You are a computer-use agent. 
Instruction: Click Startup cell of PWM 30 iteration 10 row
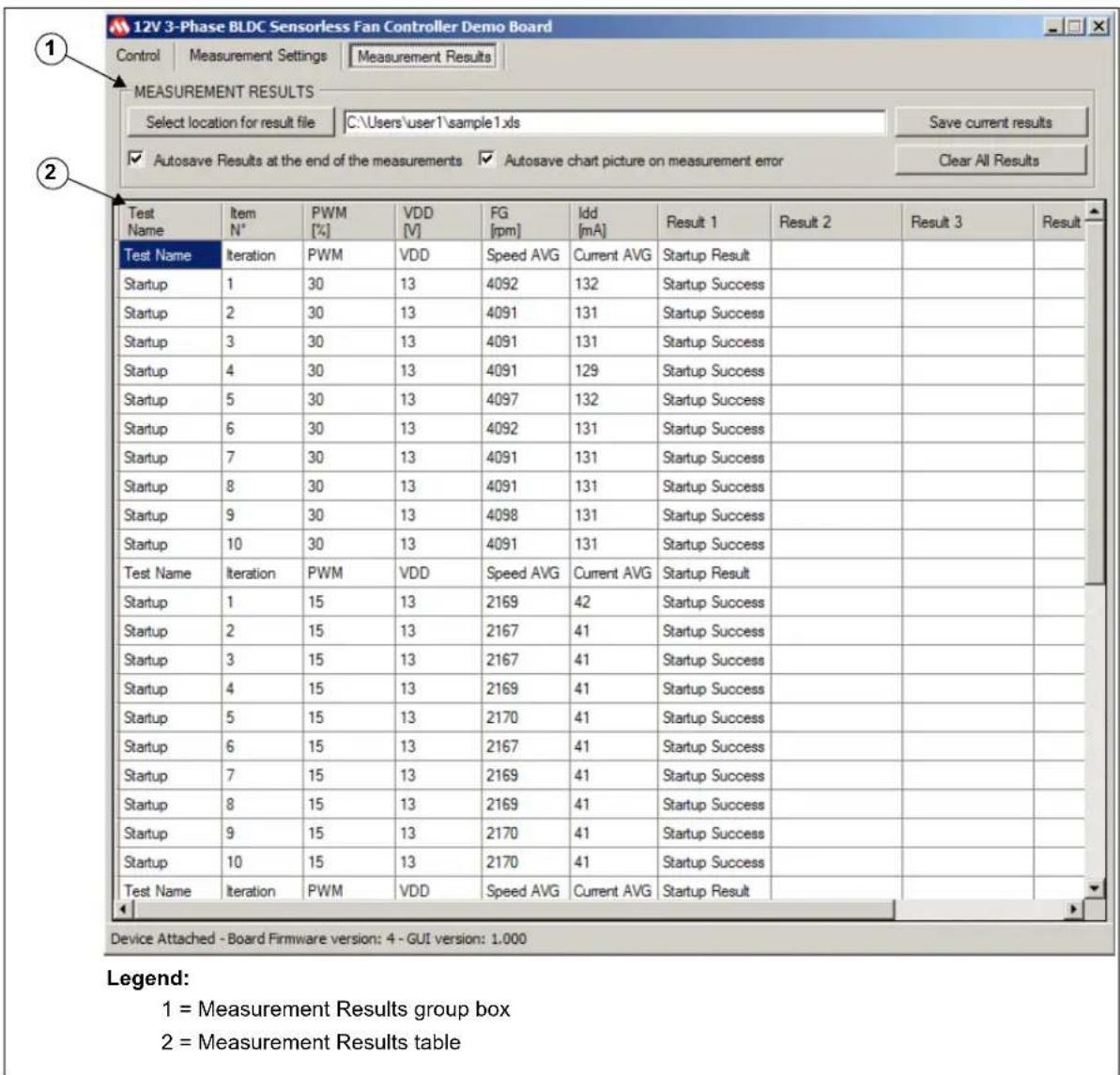(169, 545)
